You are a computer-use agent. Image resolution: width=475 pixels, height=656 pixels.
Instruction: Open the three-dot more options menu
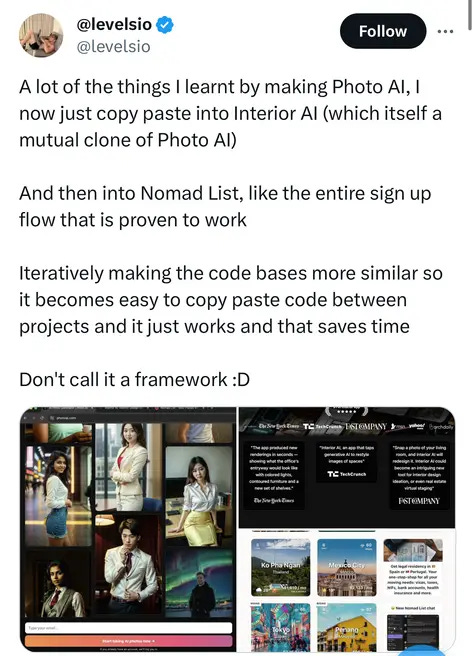pos(445,31)
